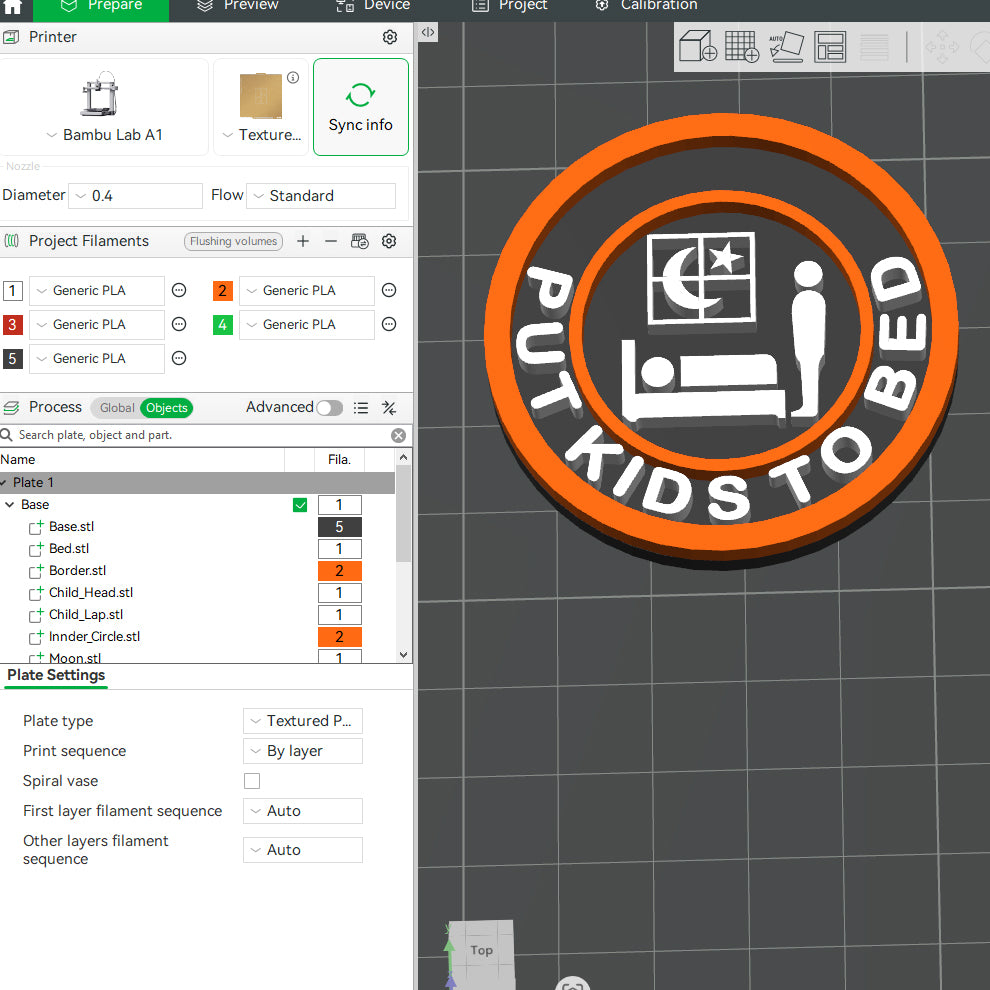The width and height of the screenshot is (990, 990).
Task: Click the Auto orient toolbar icon
Action: [x=786, y=47]
